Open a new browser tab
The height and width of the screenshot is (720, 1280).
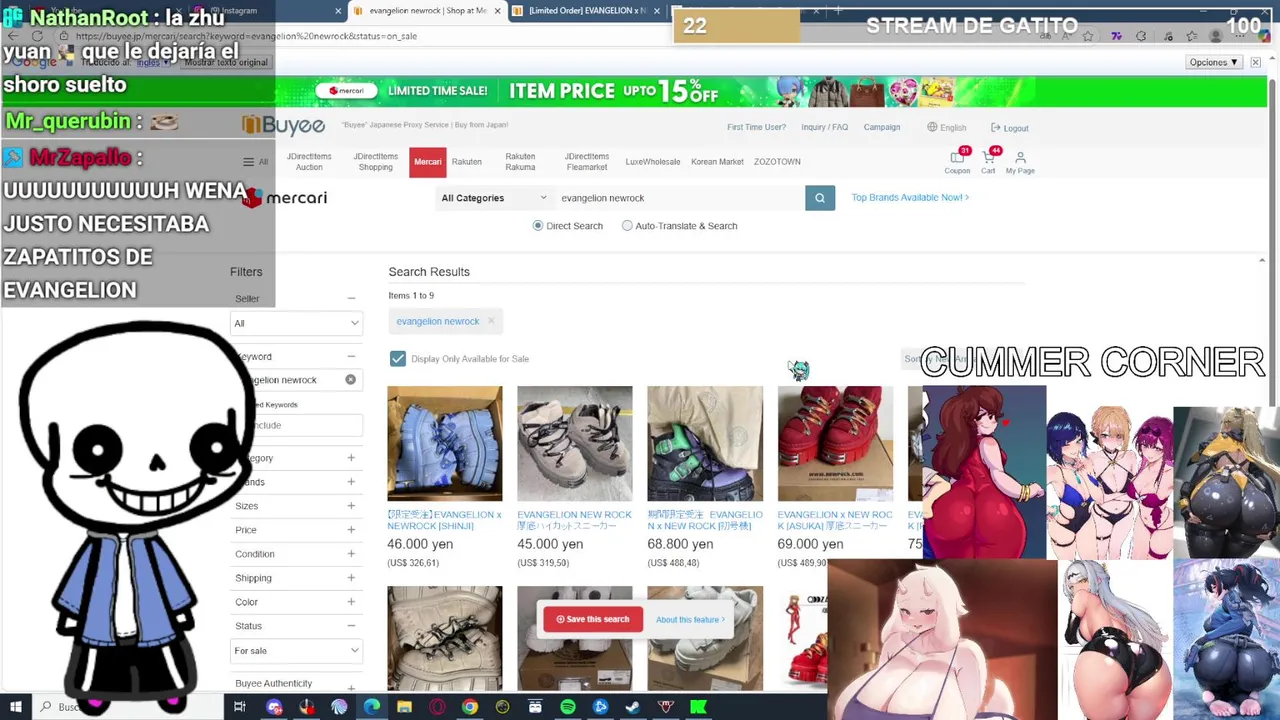[x=838, y=11]
